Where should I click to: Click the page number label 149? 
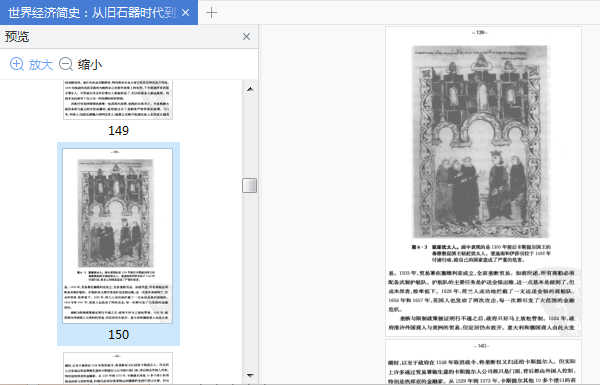(118, 131)
